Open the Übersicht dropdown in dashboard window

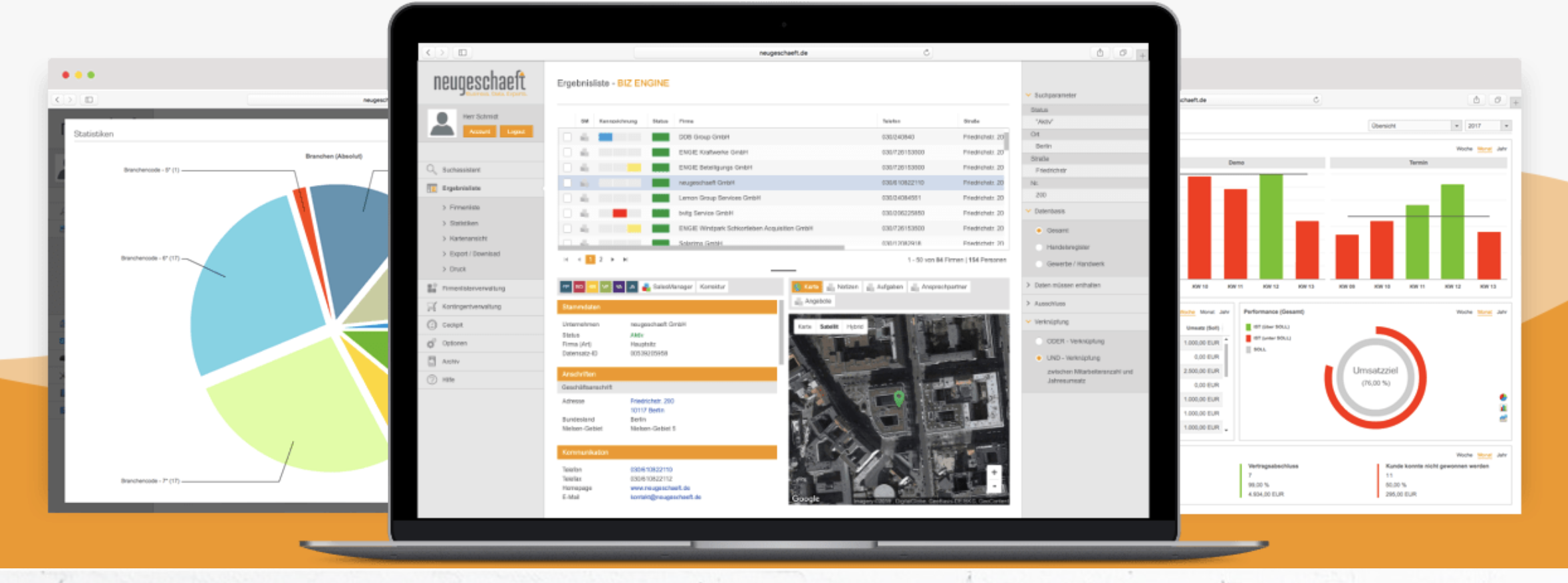[1414, 126]
